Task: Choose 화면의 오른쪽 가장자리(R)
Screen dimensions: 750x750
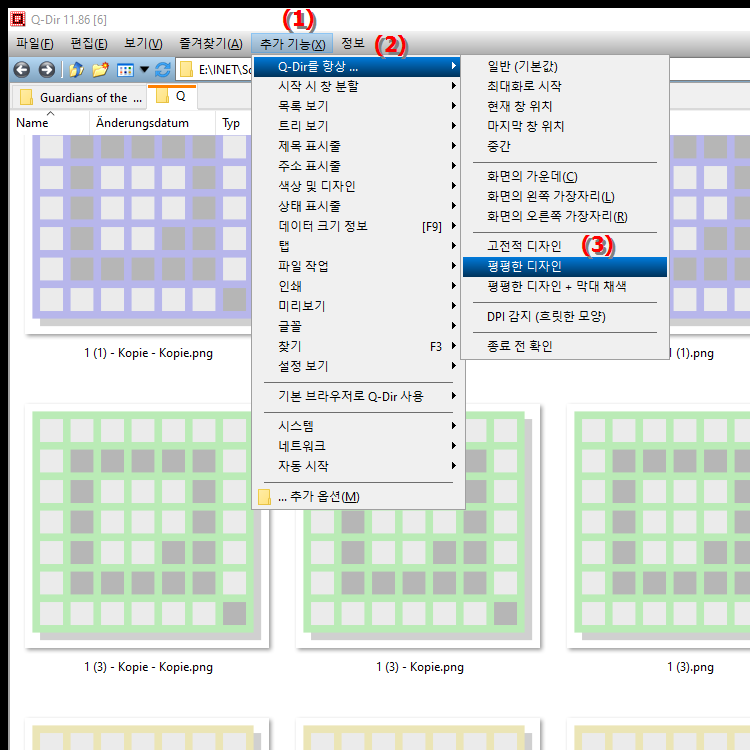Action: pyautogui.click(x=564, y=217)
